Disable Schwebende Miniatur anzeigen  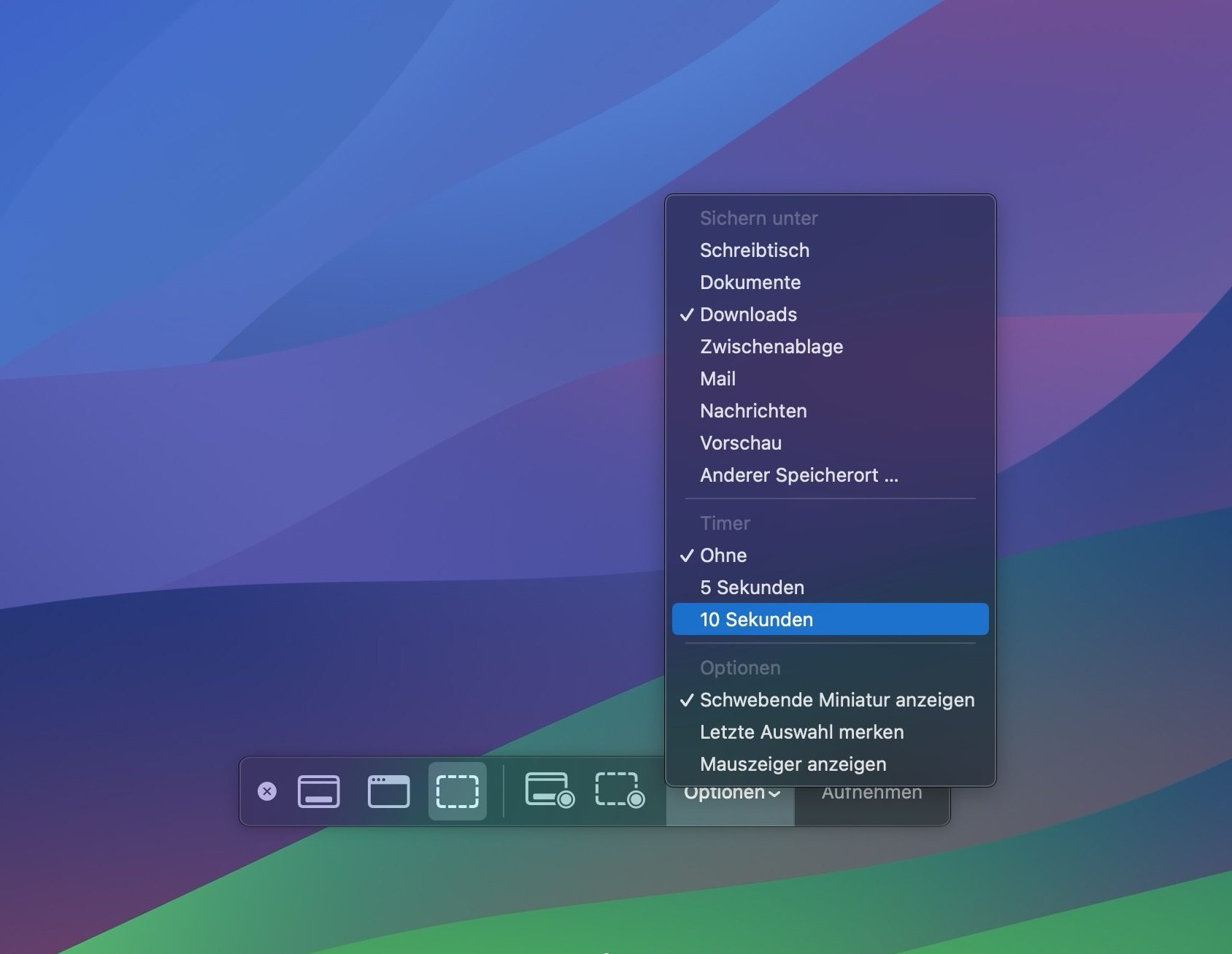[836, 700]
